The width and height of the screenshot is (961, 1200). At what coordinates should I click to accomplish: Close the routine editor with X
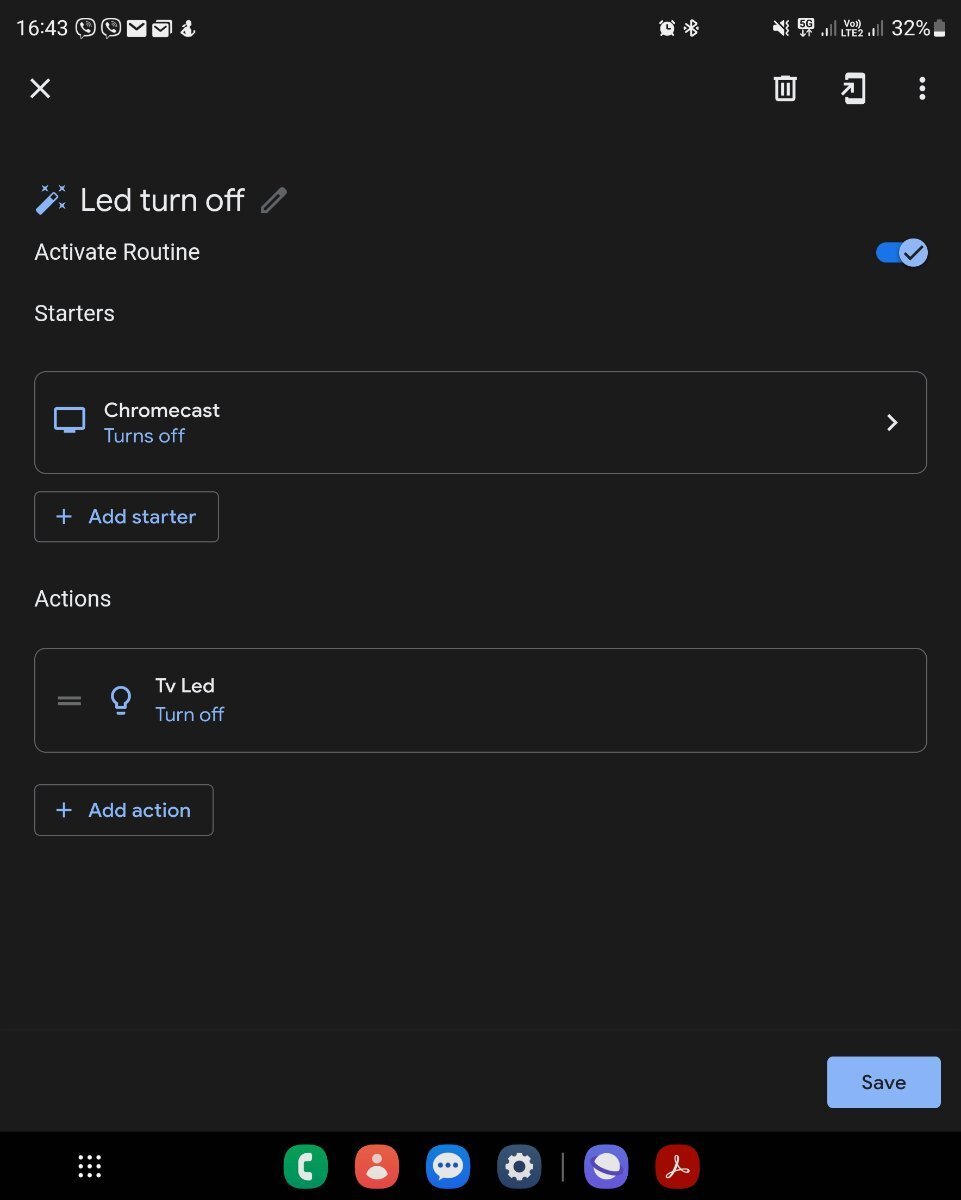(40, 89)
